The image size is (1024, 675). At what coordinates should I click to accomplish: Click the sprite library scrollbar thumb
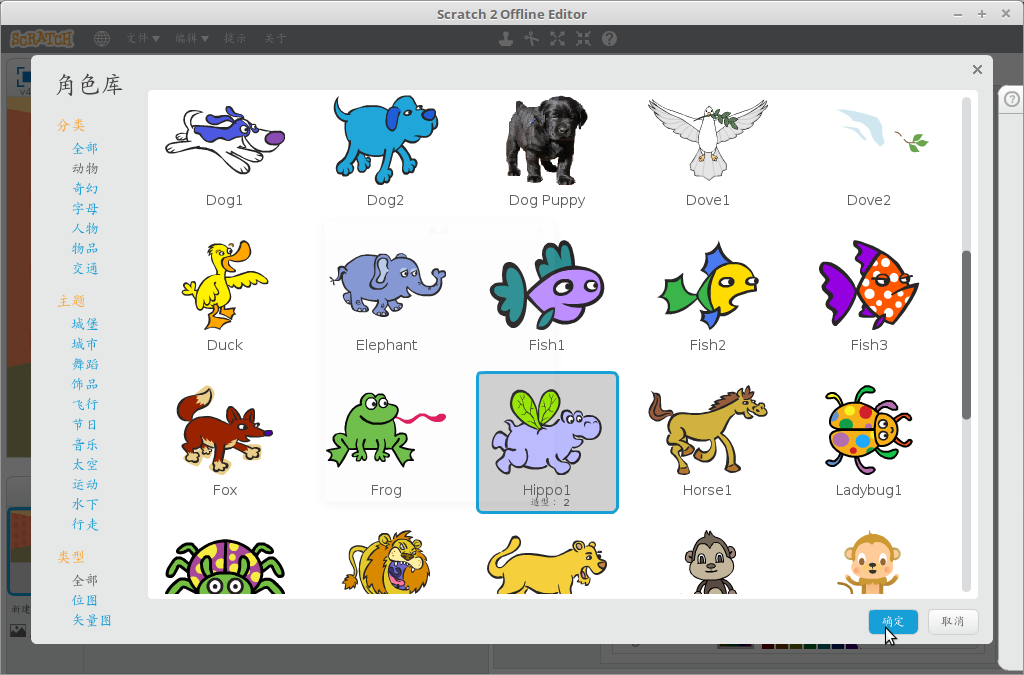tap(967, 335)
